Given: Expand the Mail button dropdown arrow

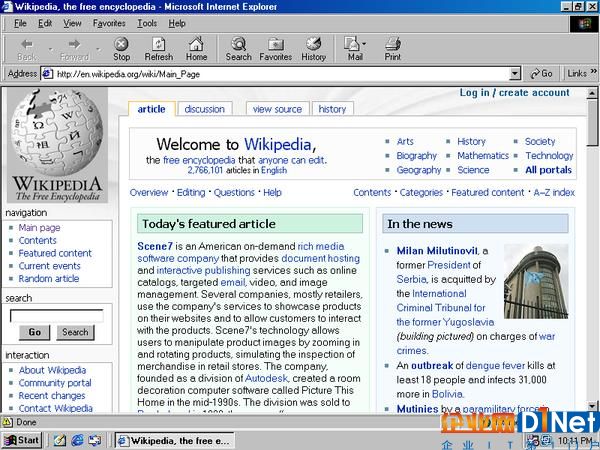Looking at the screenshot, I should point(364,44).
